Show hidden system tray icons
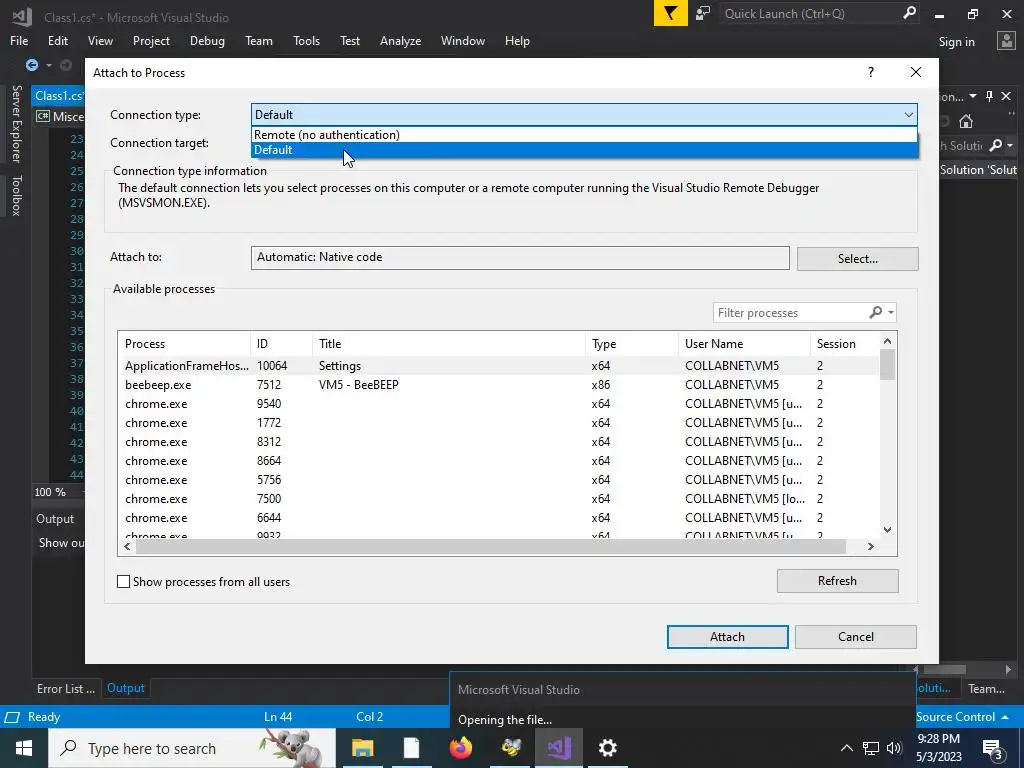The height and width of the screenshot is (768, 1024). point(846,748)
